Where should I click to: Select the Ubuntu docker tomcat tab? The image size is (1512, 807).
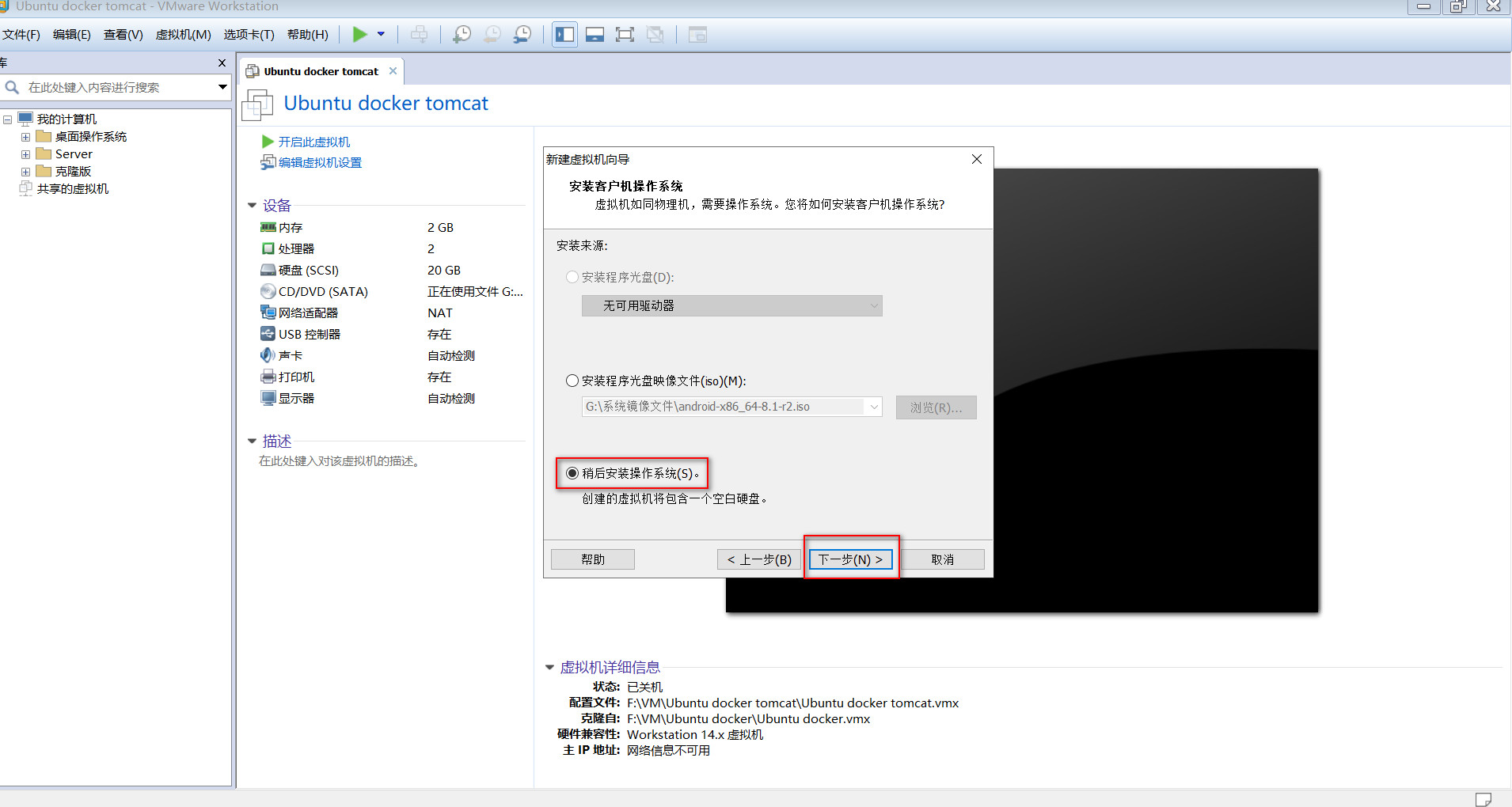(321, 71)
